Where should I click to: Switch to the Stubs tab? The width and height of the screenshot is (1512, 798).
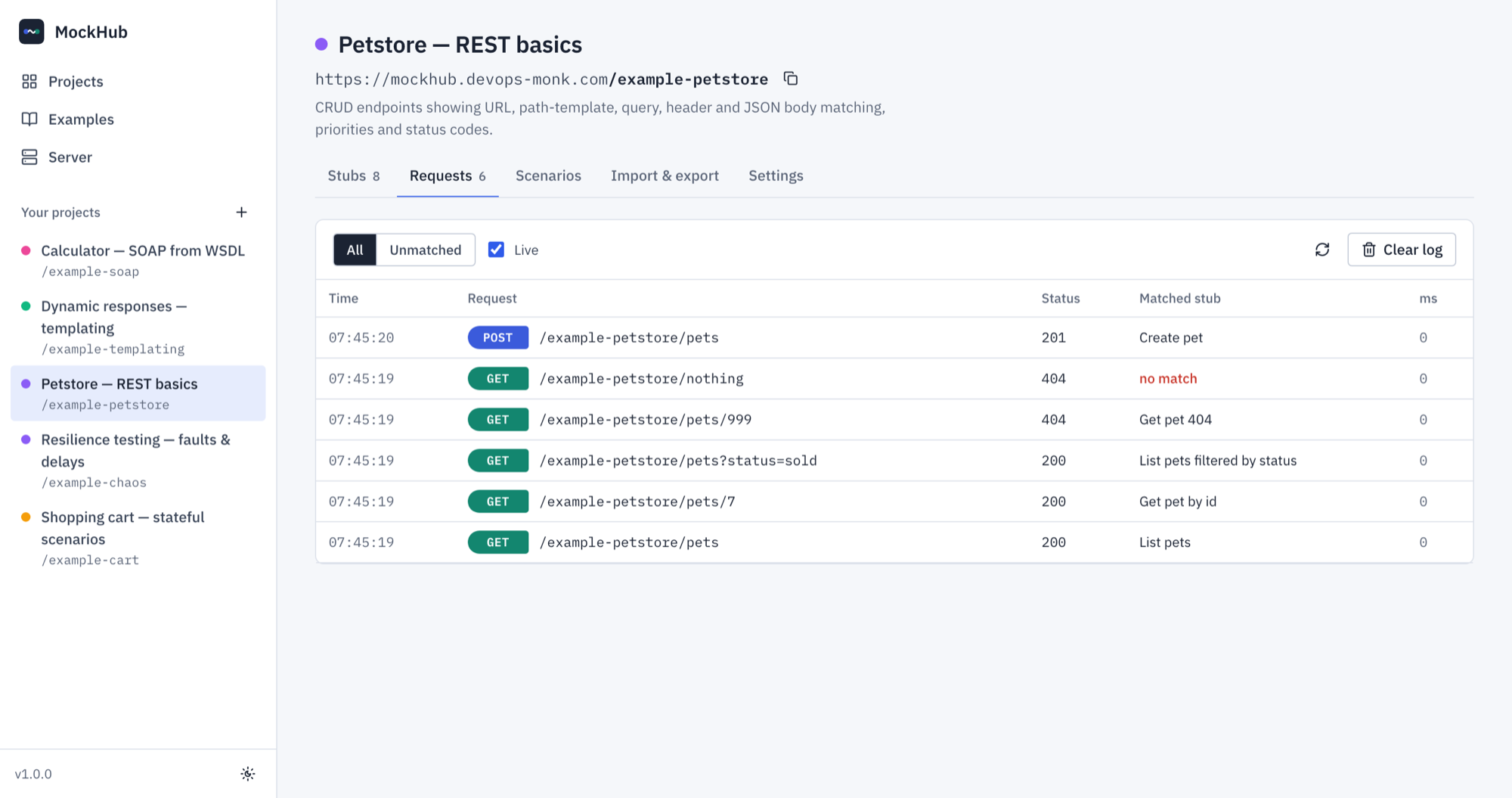[354, 175]
